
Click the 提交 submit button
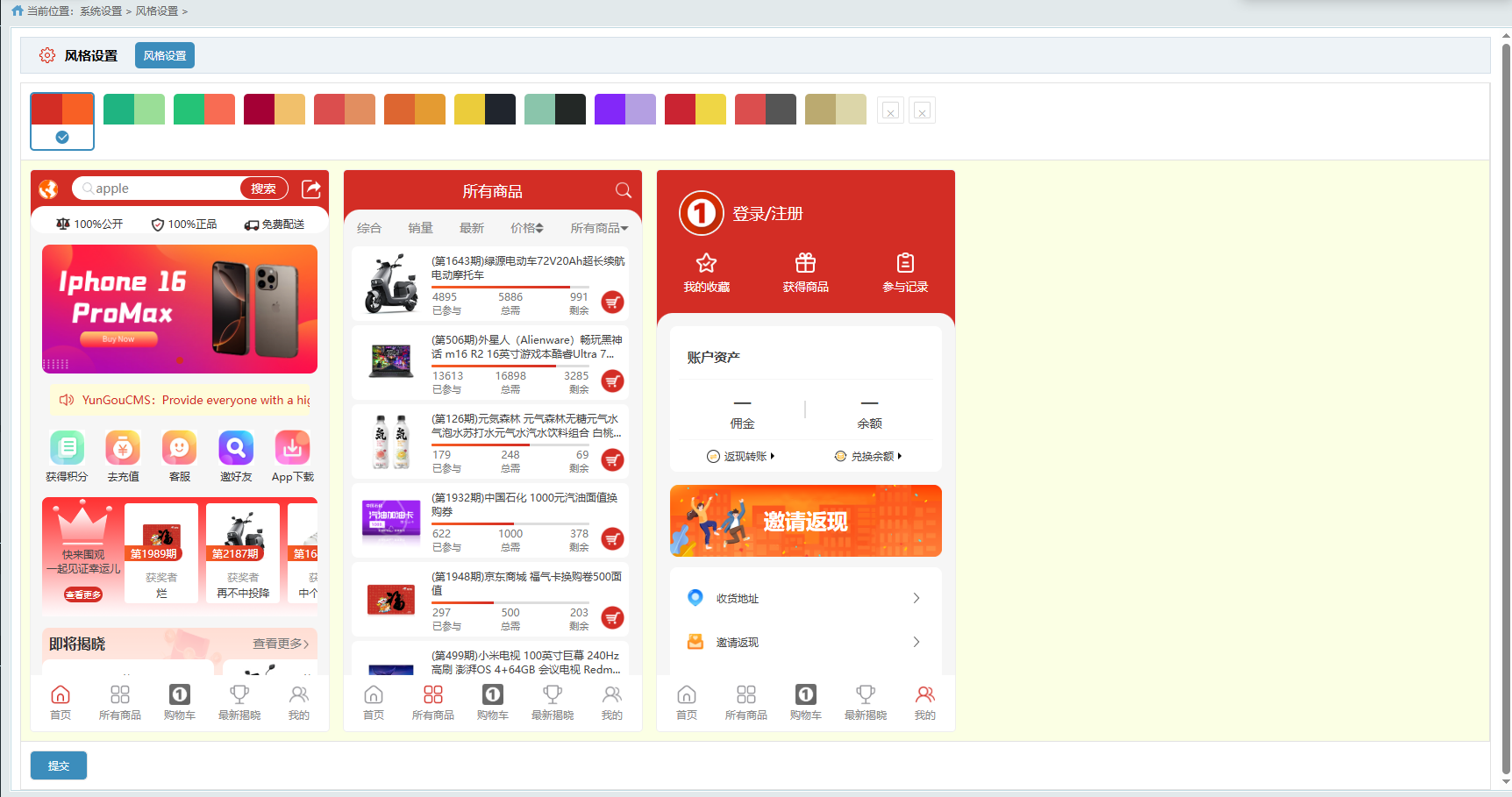tap(59, 765)
